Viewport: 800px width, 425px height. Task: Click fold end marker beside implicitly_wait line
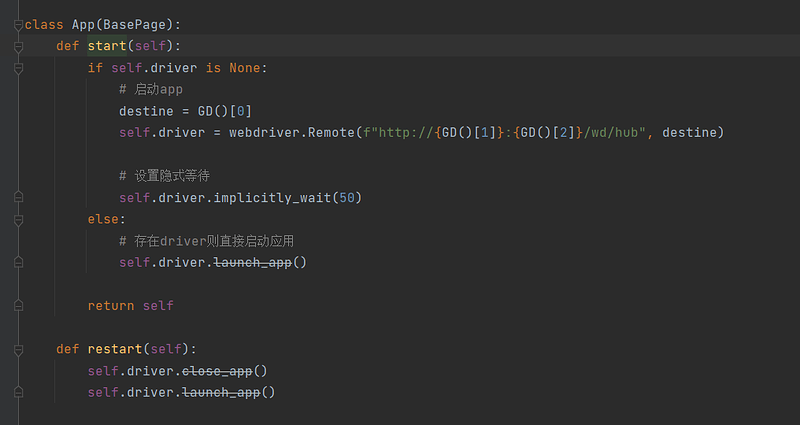click(18, 198)
